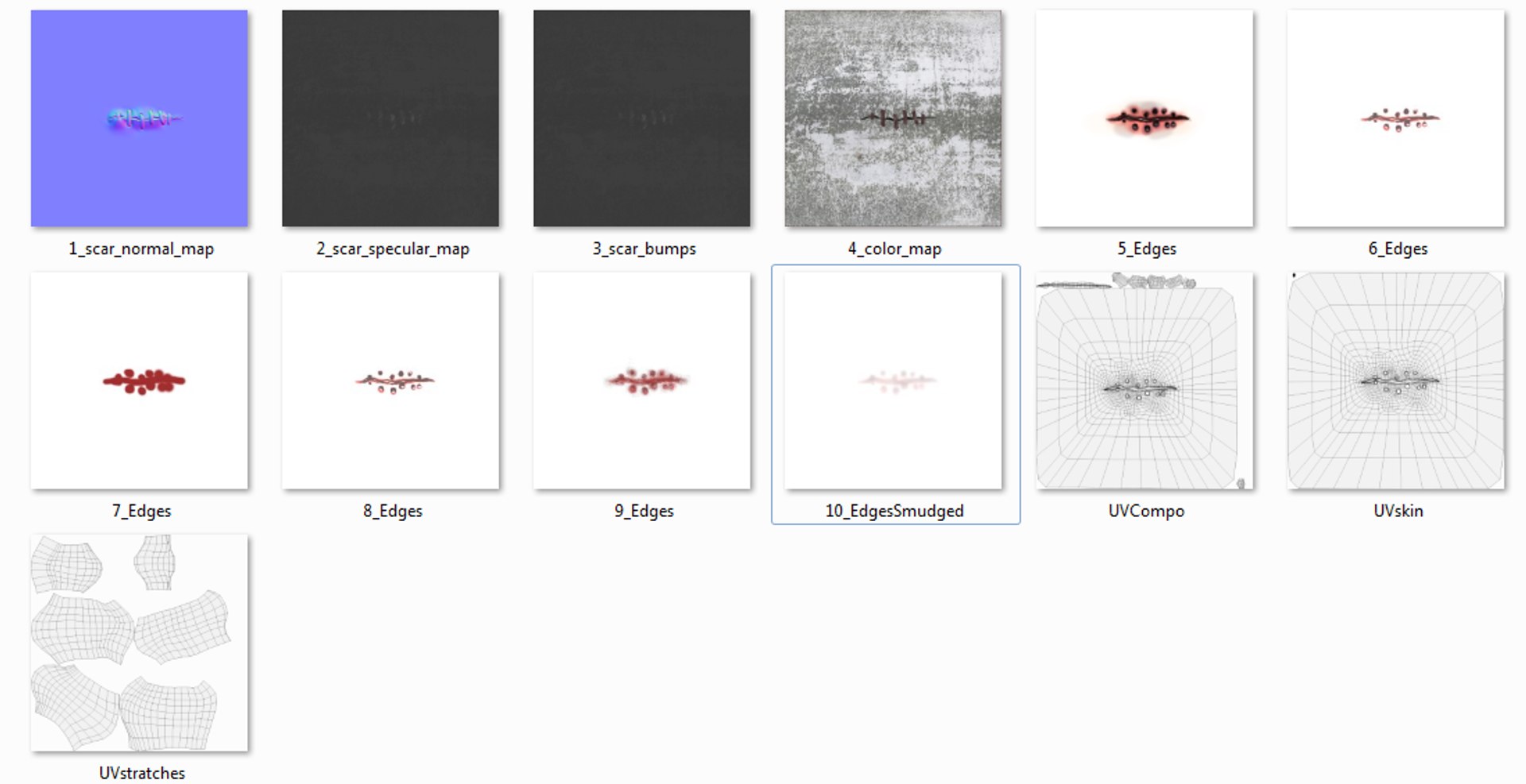The height and width of the screenshot is (784, 1526).
Task: Select the 8_Edges thumbnail image
Action: tap(390, 380)
